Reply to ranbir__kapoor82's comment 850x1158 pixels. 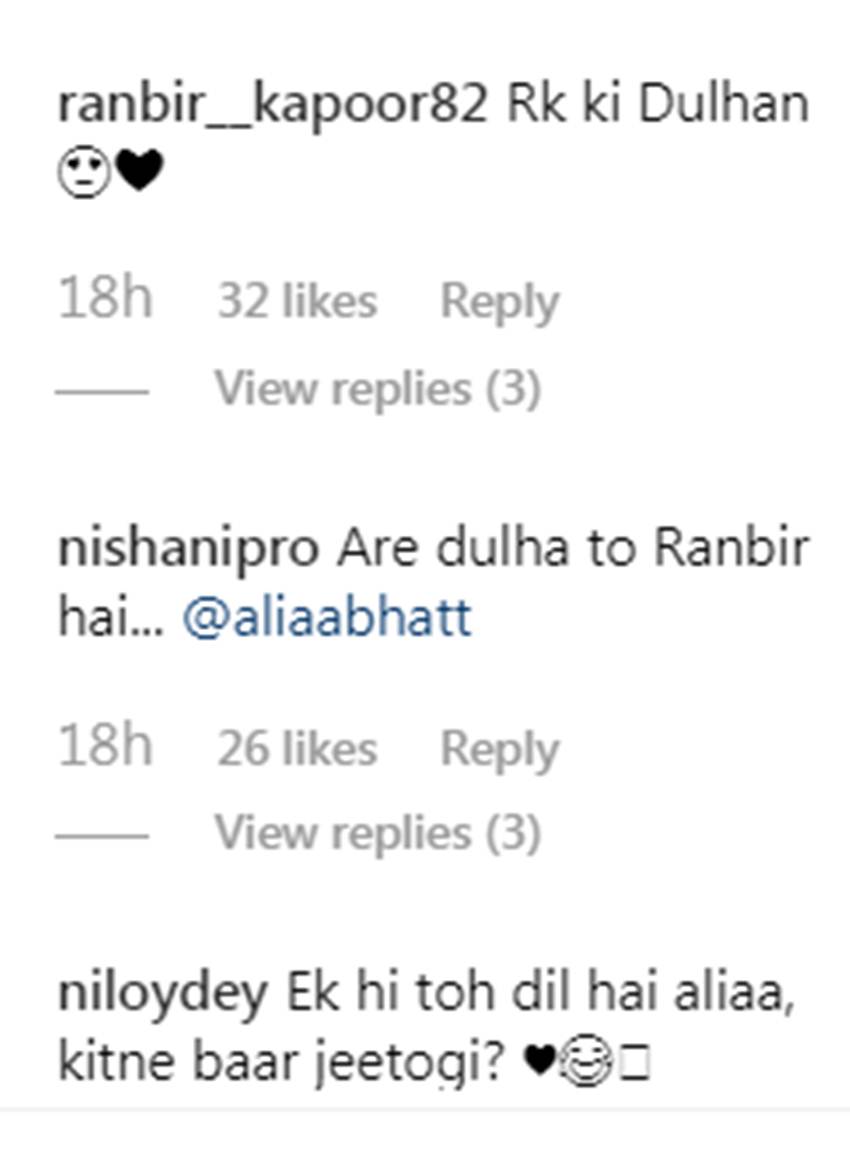(500, 302)
